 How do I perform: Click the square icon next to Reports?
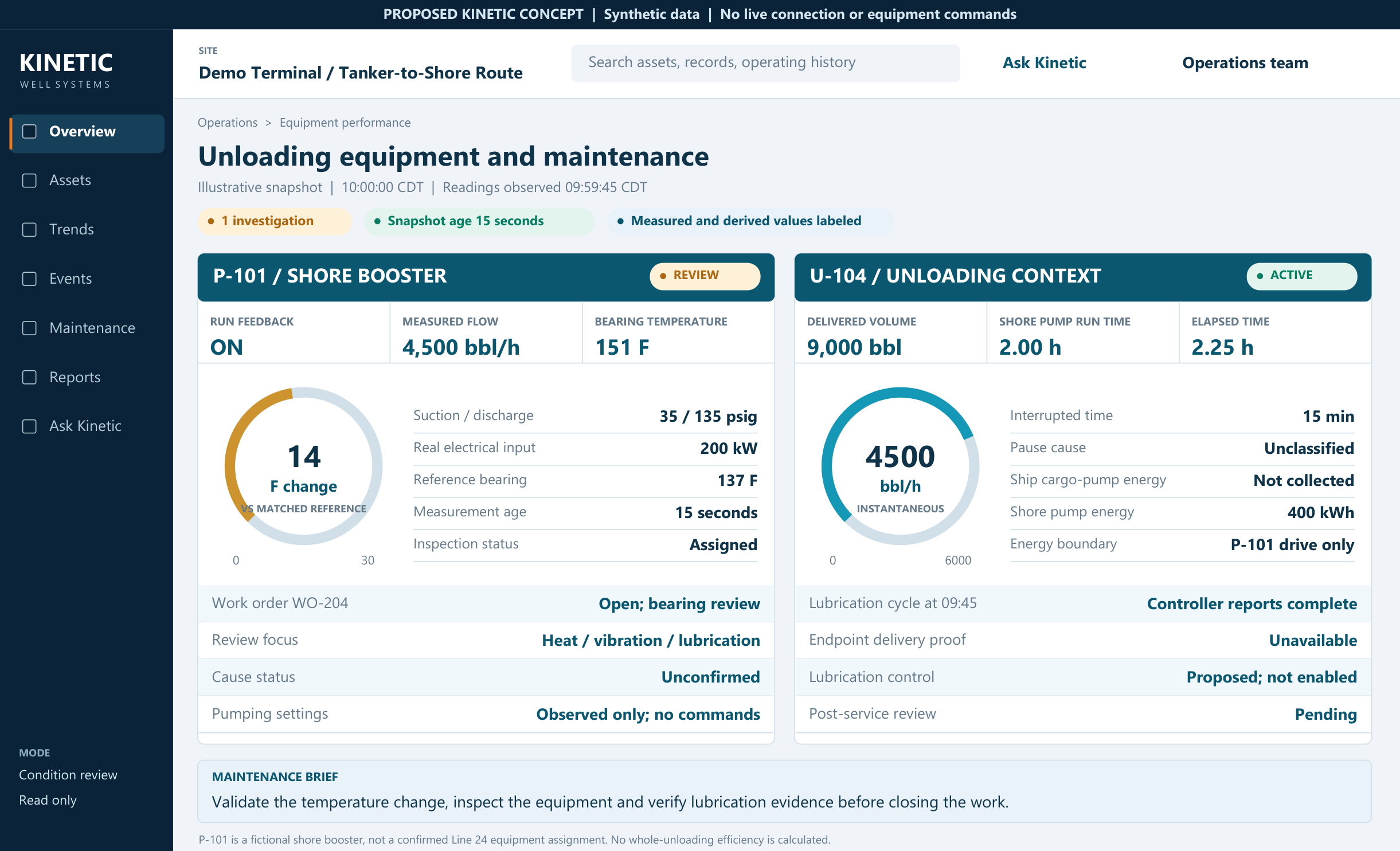pos(29,377)
